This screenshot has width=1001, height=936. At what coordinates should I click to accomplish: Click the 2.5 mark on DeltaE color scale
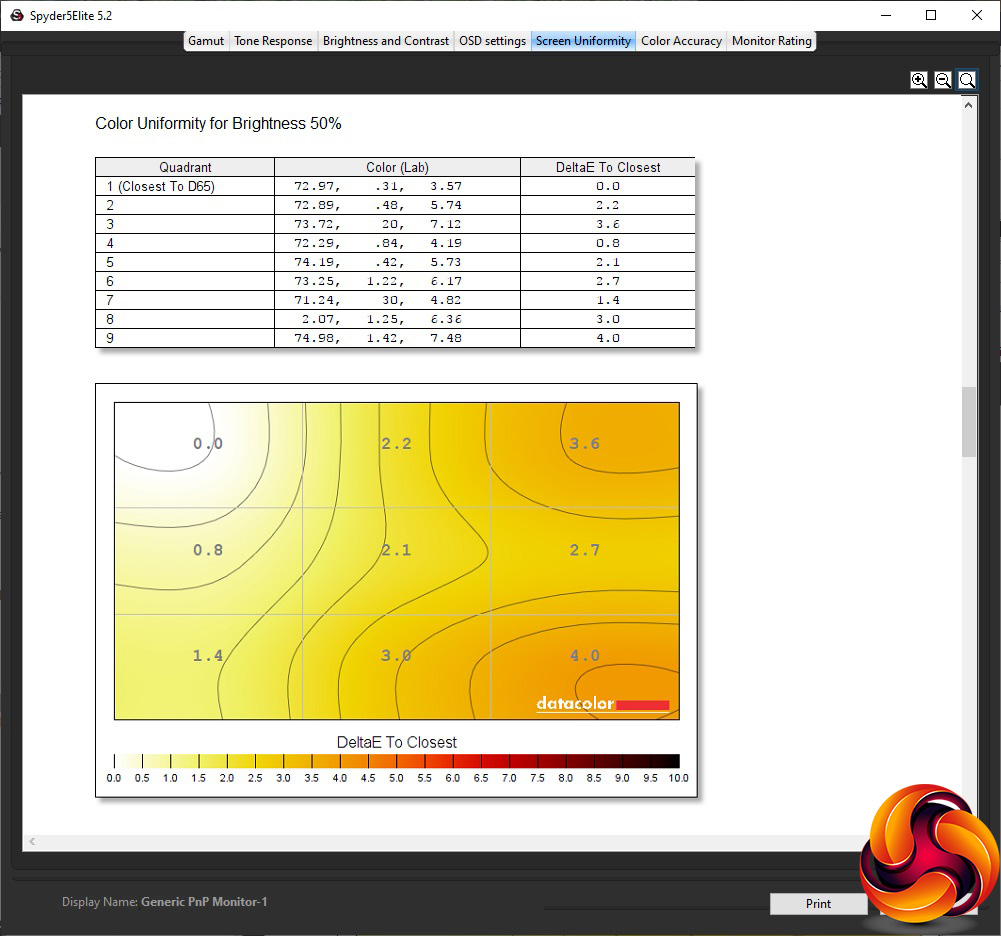click(x=255, y=778)
